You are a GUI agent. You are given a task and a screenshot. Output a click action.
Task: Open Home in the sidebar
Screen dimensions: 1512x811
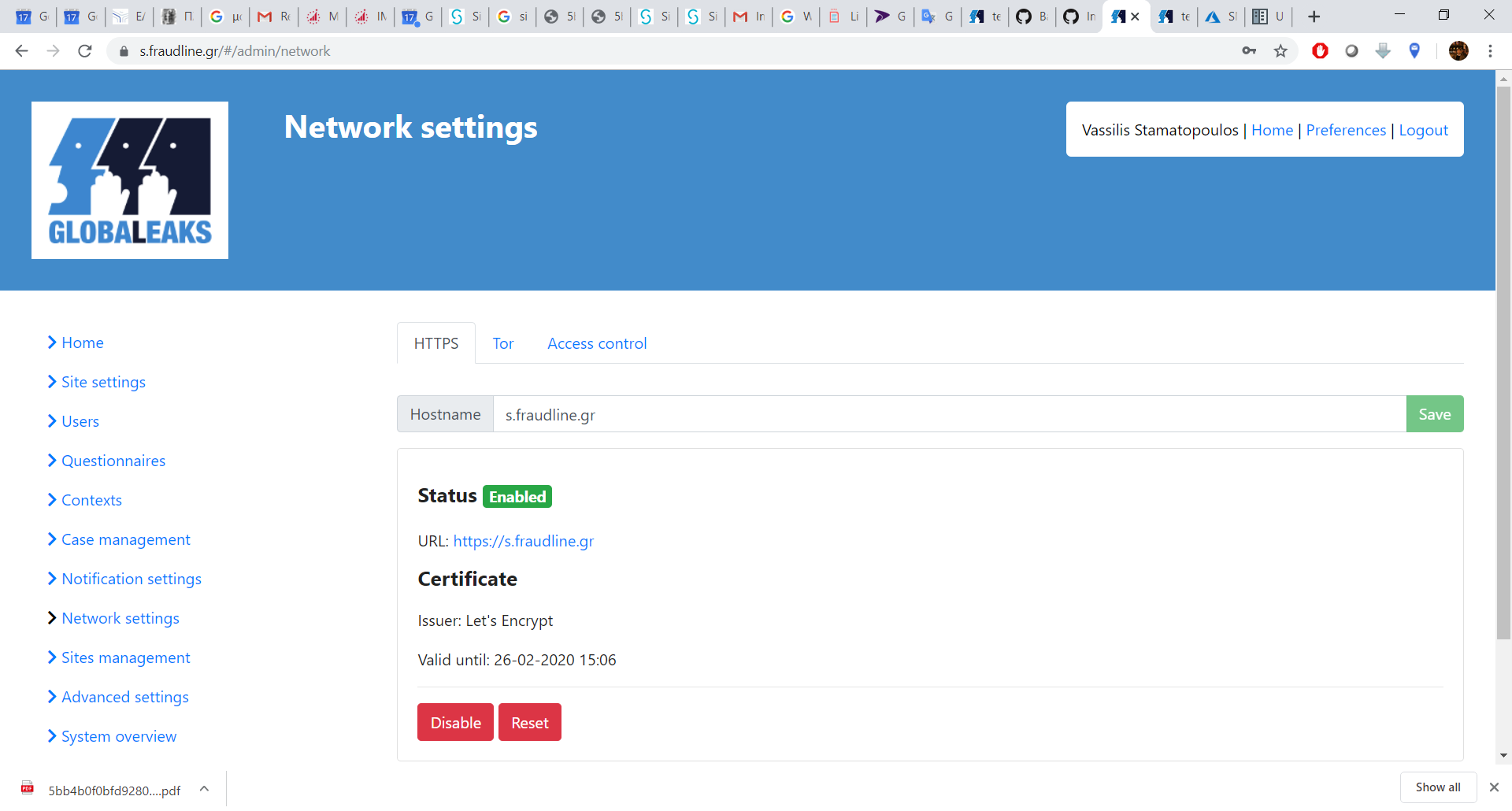point(83,343)
